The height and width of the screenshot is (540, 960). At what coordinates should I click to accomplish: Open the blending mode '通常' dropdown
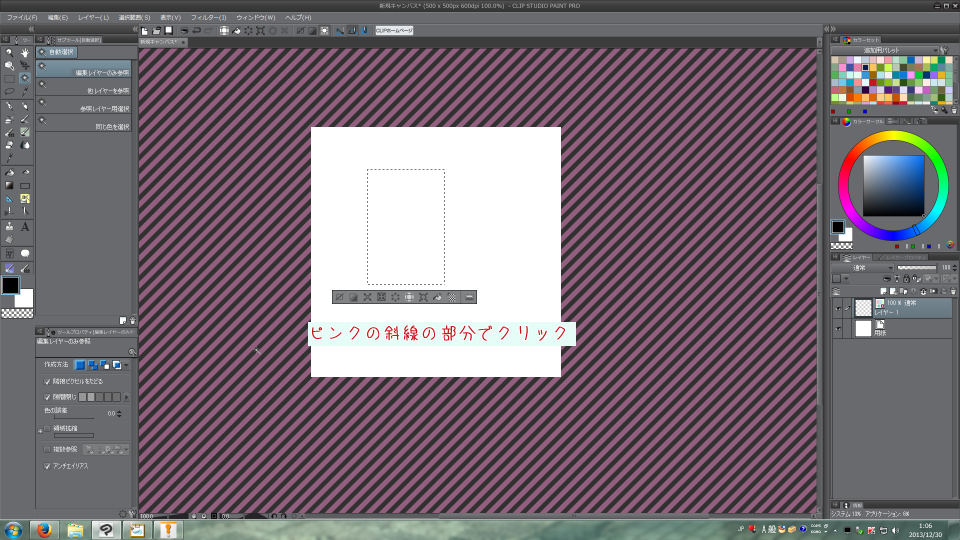point(864,268)
